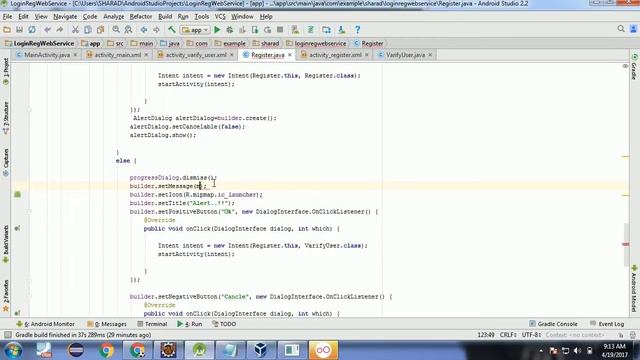Screen dimensions: 640x360
Task: Select the src breadcrumb folder
Action: 116,43
